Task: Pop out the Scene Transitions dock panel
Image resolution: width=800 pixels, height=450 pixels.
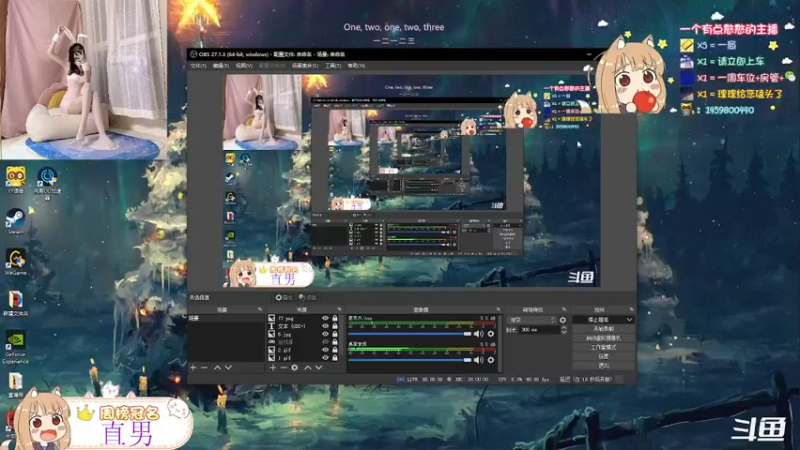Action: pos(564,310)
